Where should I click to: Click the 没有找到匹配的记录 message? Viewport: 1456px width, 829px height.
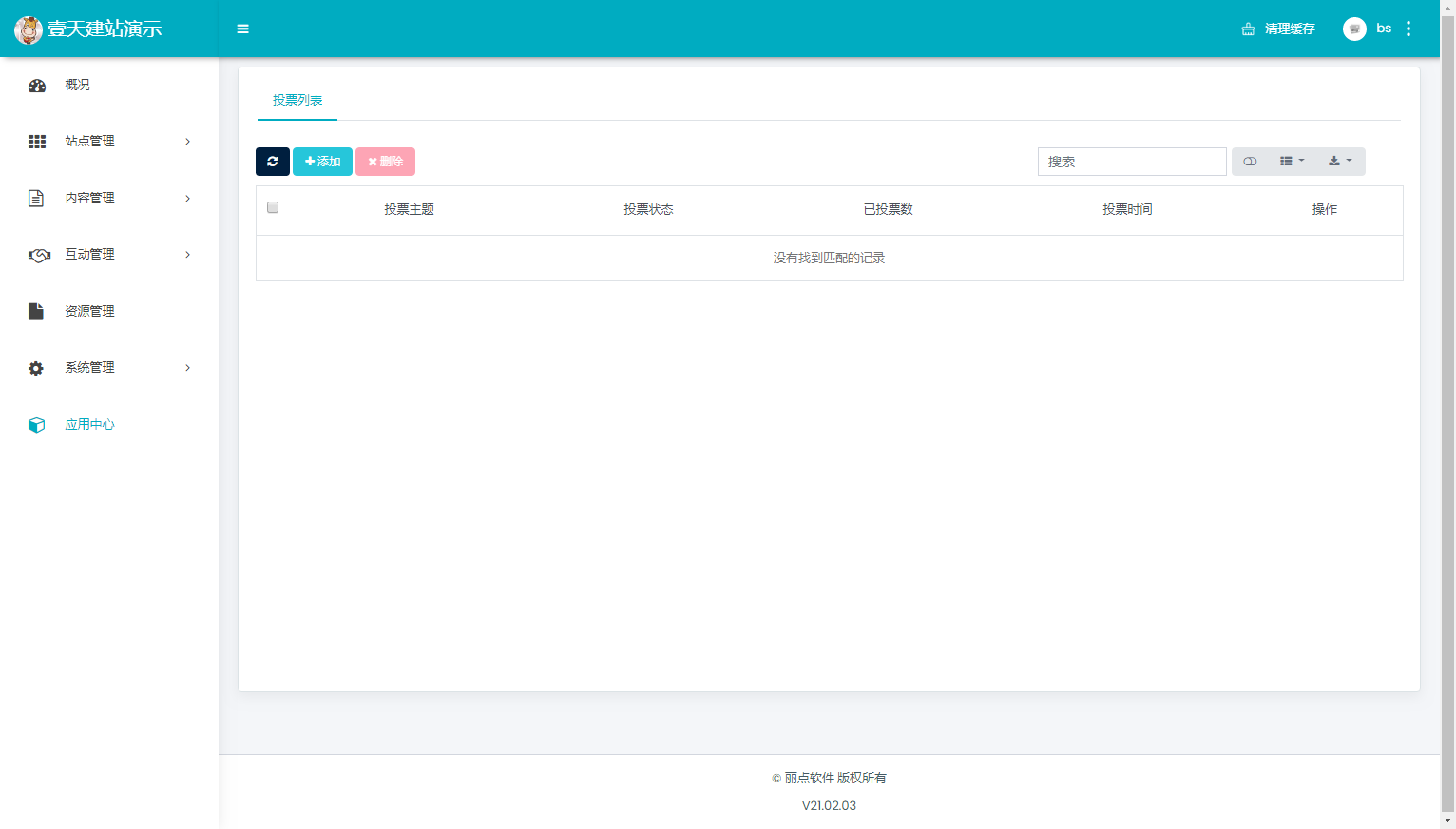pos(829,258)
